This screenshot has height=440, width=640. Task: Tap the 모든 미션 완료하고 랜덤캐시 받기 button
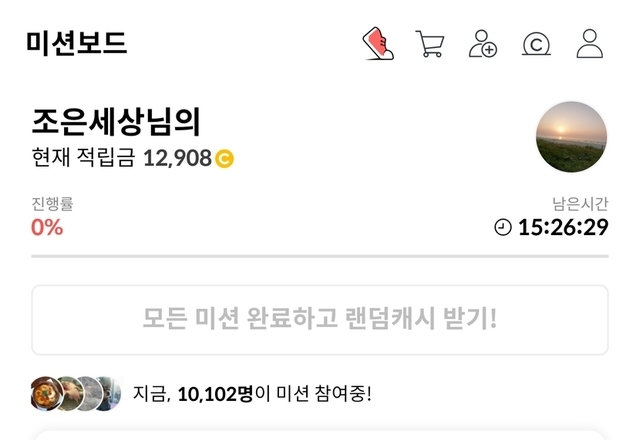[x=320, y=320]
